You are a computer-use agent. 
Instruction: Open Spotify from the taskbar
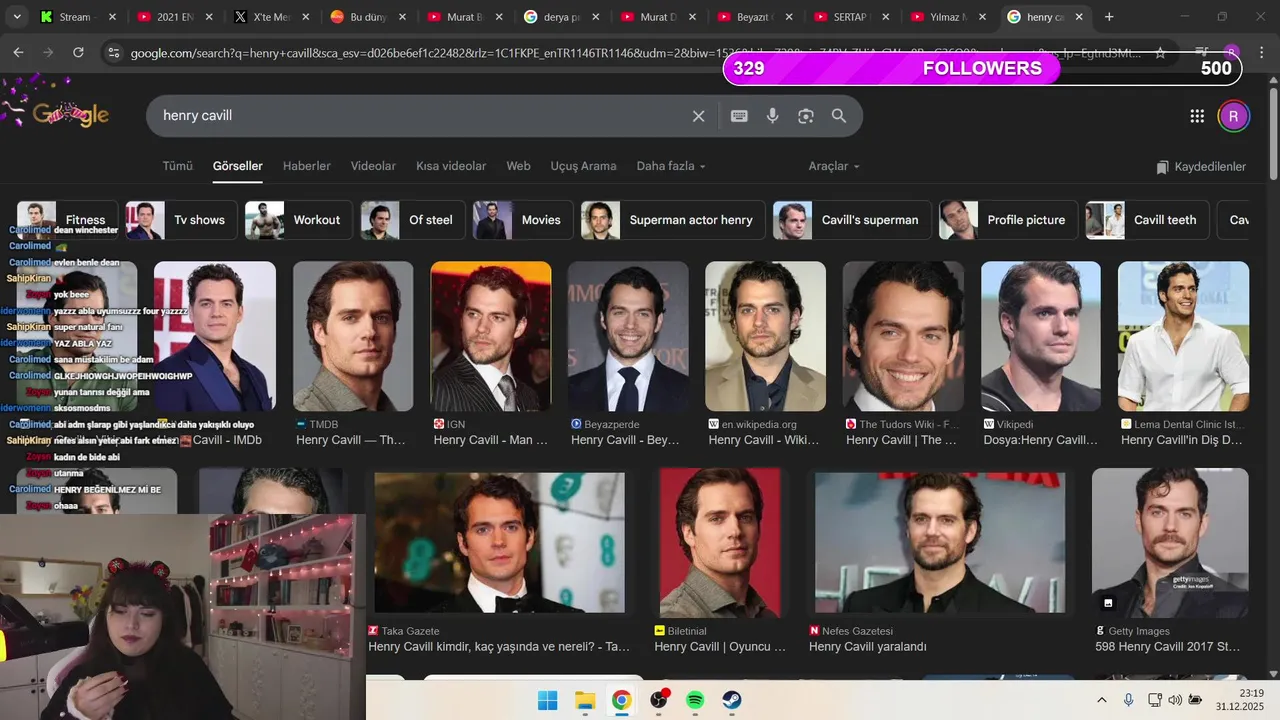click(695, 700)
